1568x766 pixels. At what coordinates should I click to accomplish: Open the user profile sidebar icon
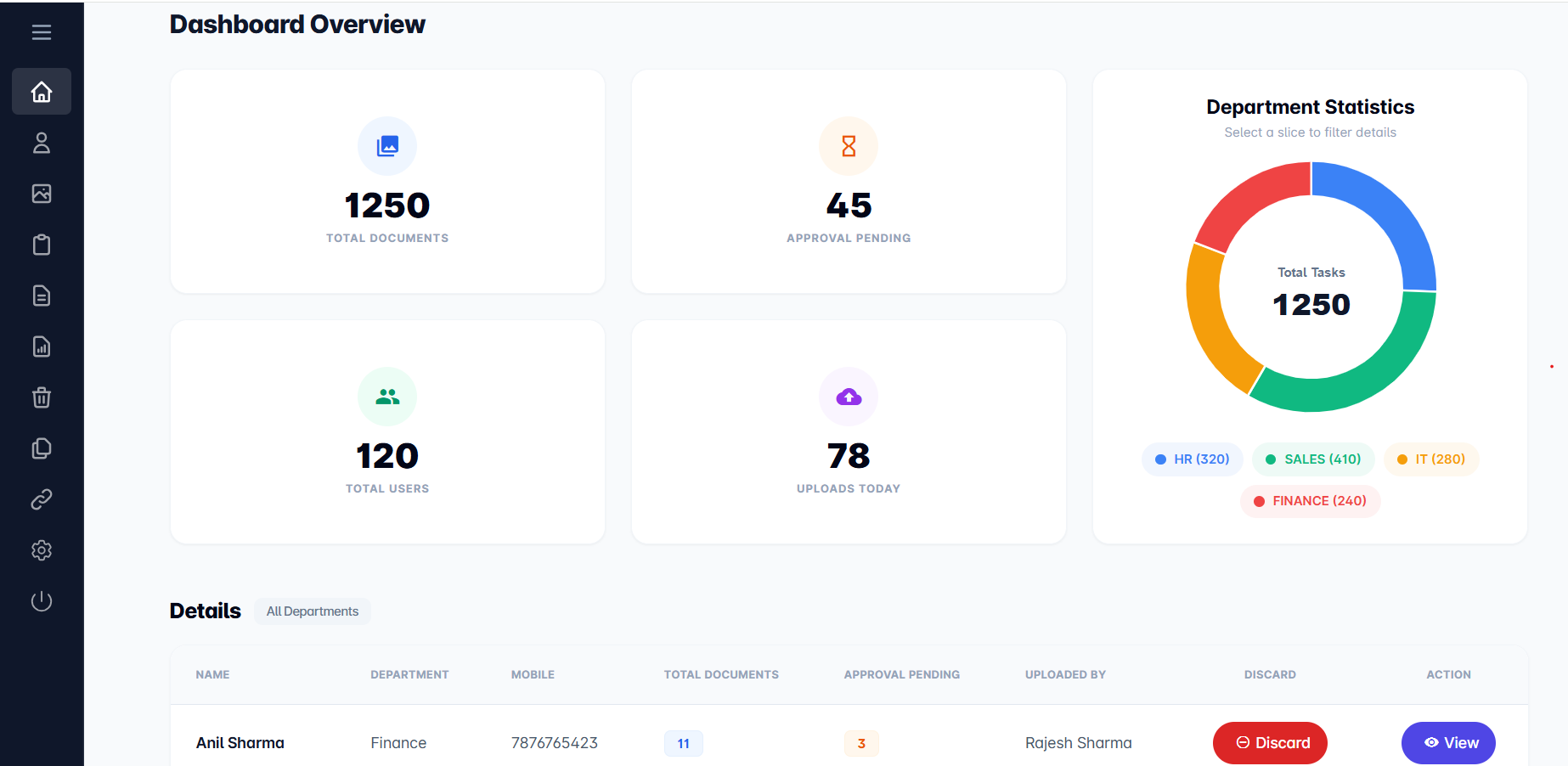[x=42, y=143]
